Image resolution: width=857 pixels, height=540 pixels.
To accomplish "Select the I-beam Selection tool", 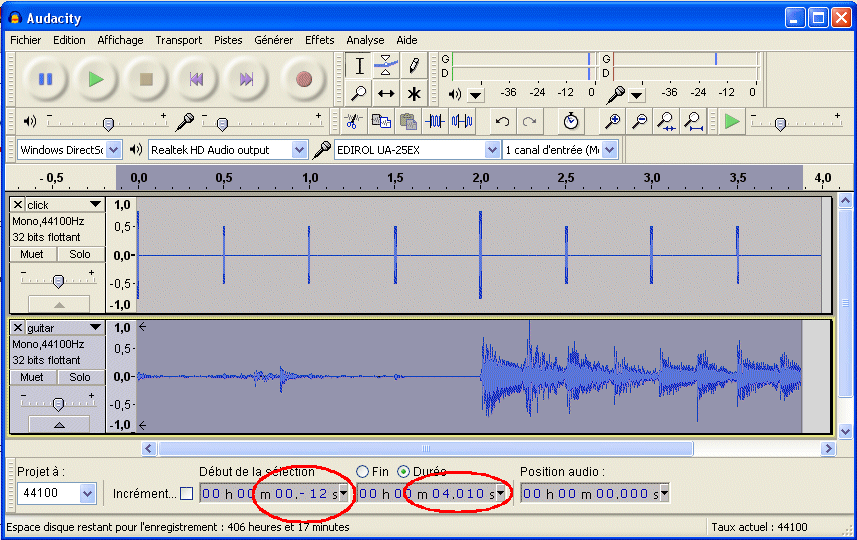I will [359, 66].
